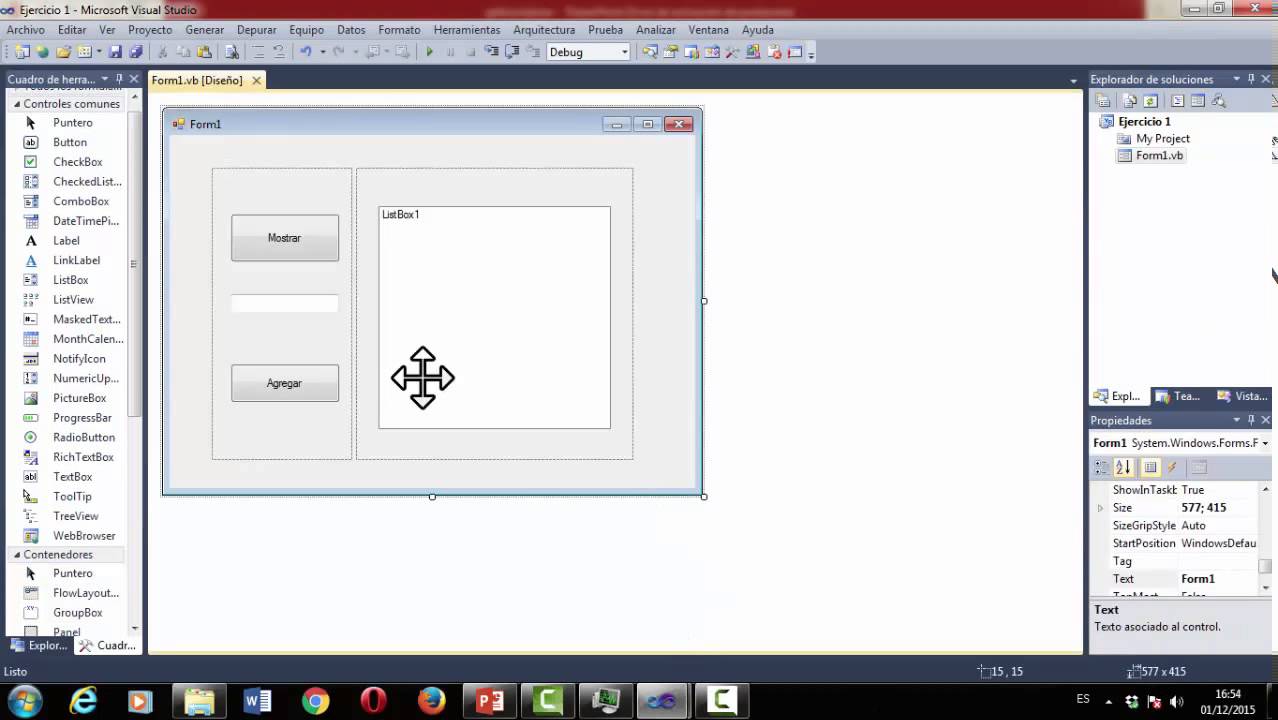Click the Open File toolbar icon
This screenshot has width=1278, height=720.
pyautogui.click(x=63, y=52)
